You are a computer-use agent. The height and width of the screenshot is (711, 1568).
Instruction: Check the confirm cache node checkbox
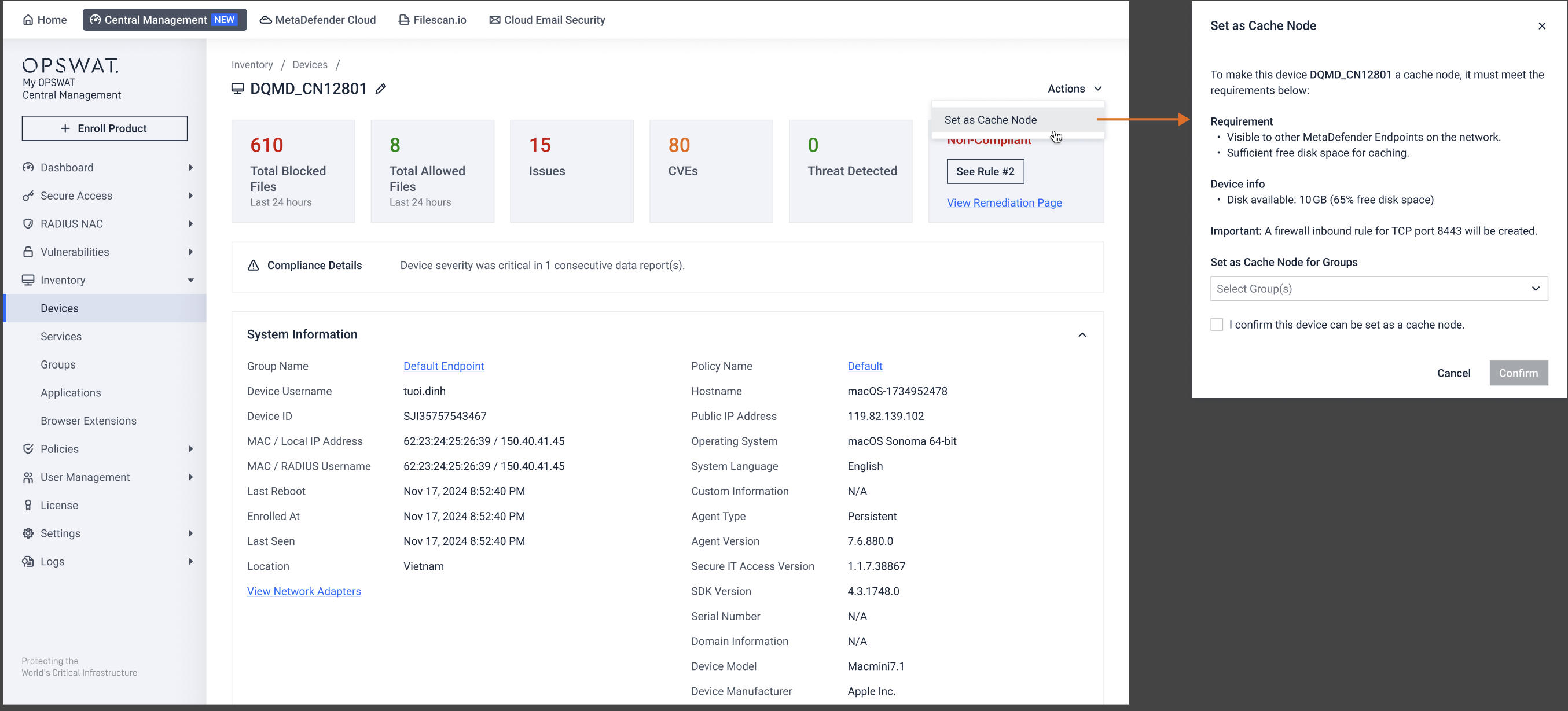[1216, 324]
